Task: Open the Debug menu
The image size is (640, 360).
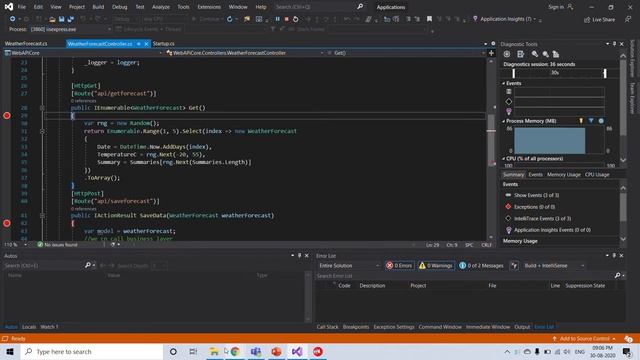Action: (120, 7)
